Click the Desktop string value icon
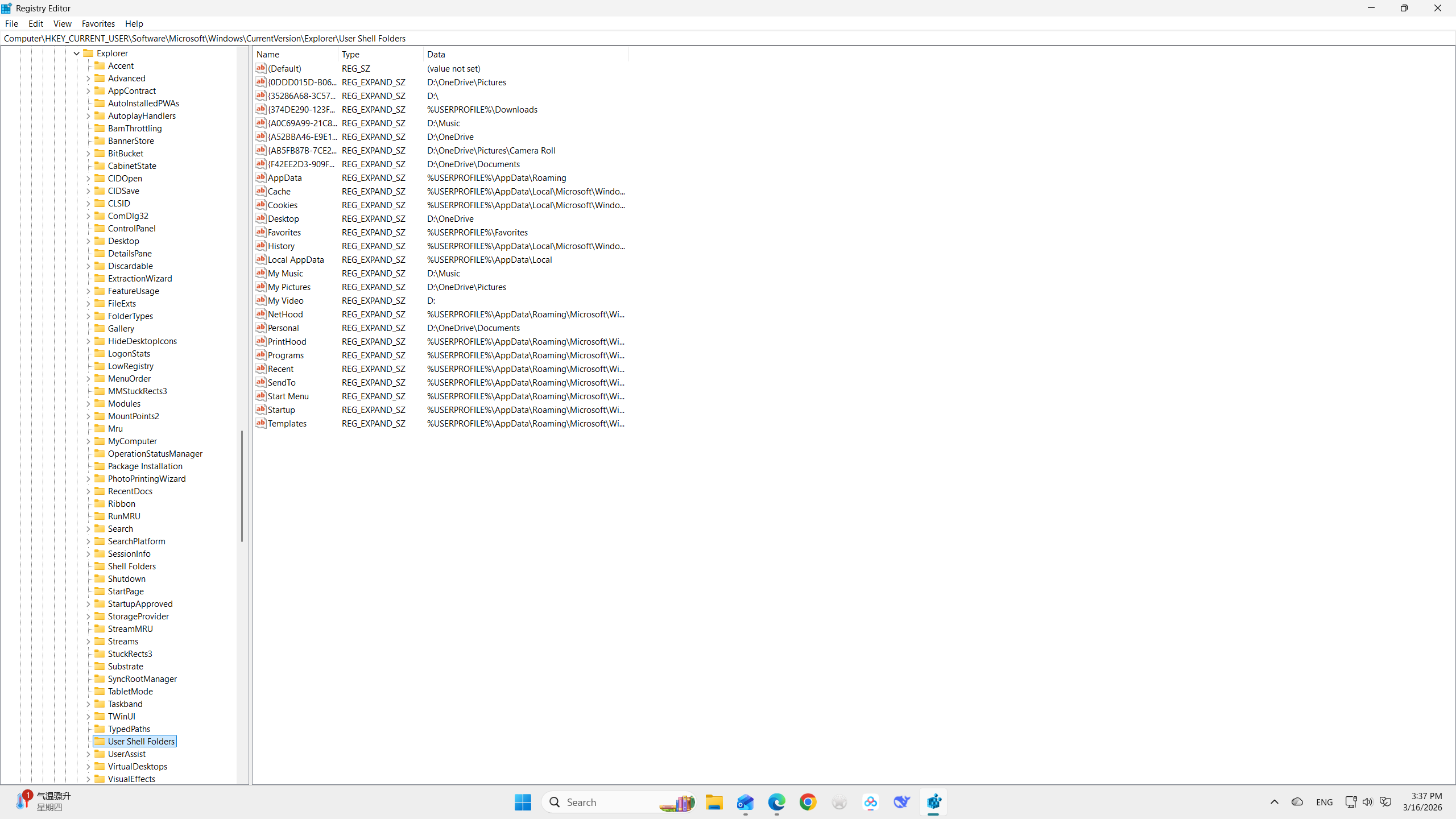The height and width of the screenshot is (819, 1456). click(x=261, y=218)
